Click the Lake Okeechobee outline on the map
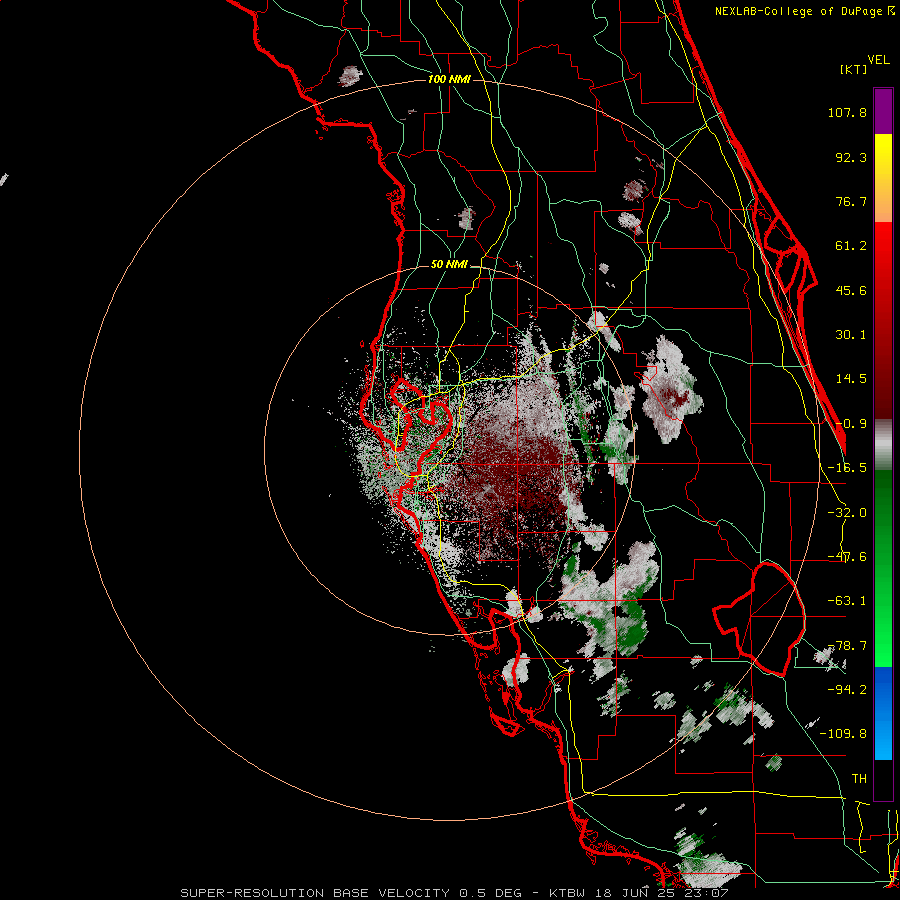Image resolution: width=900 pixels, height=900 pixels. (759, 619)
